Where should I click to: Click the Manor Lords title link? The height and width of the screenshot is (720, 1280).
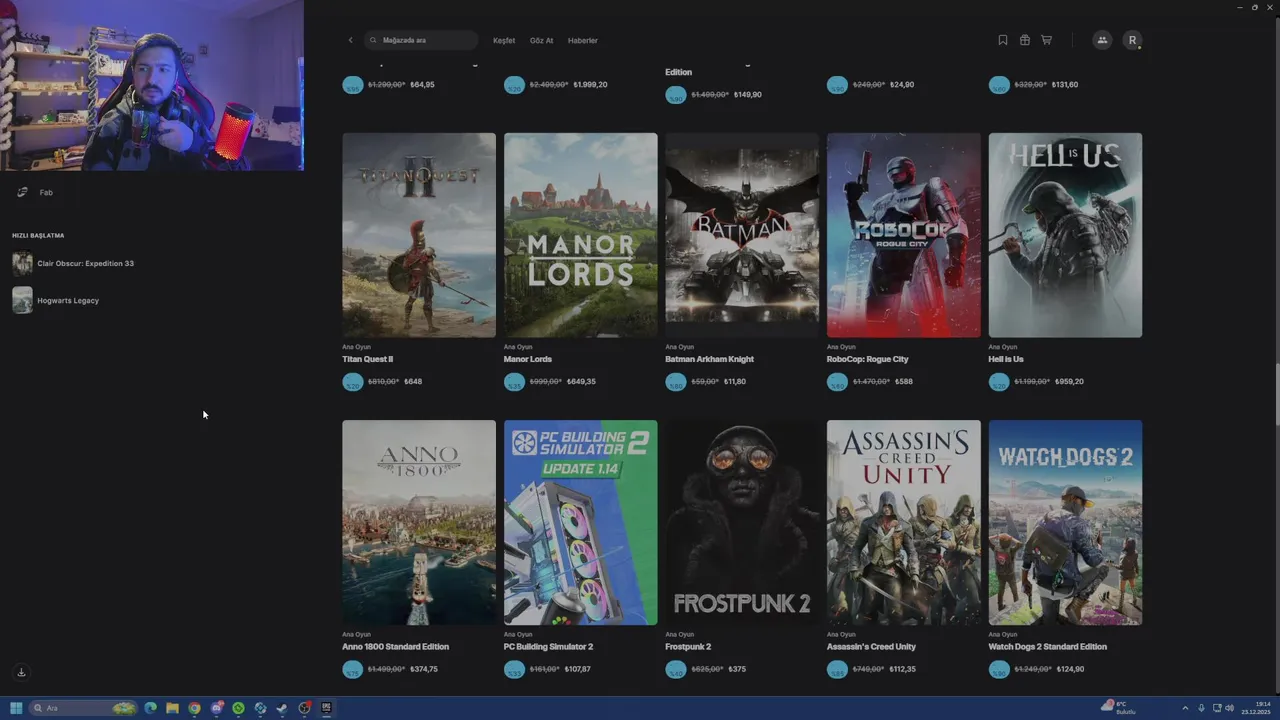click(x=528, y=359)
